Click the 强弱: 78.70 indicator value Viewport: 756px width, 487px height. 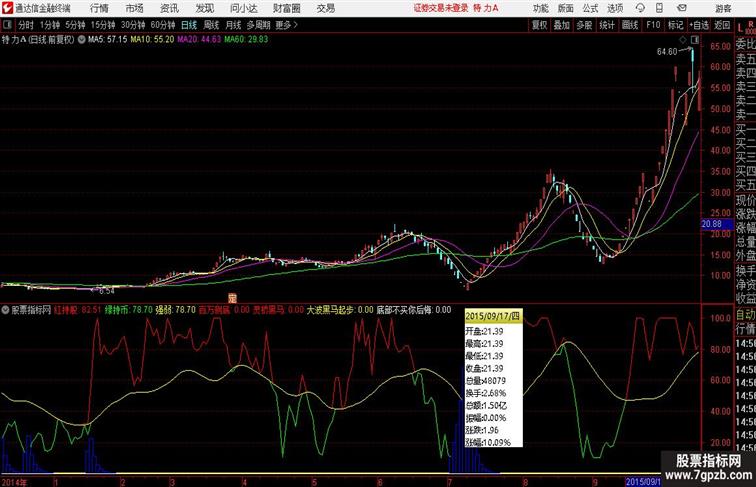[x=176, y=310]
